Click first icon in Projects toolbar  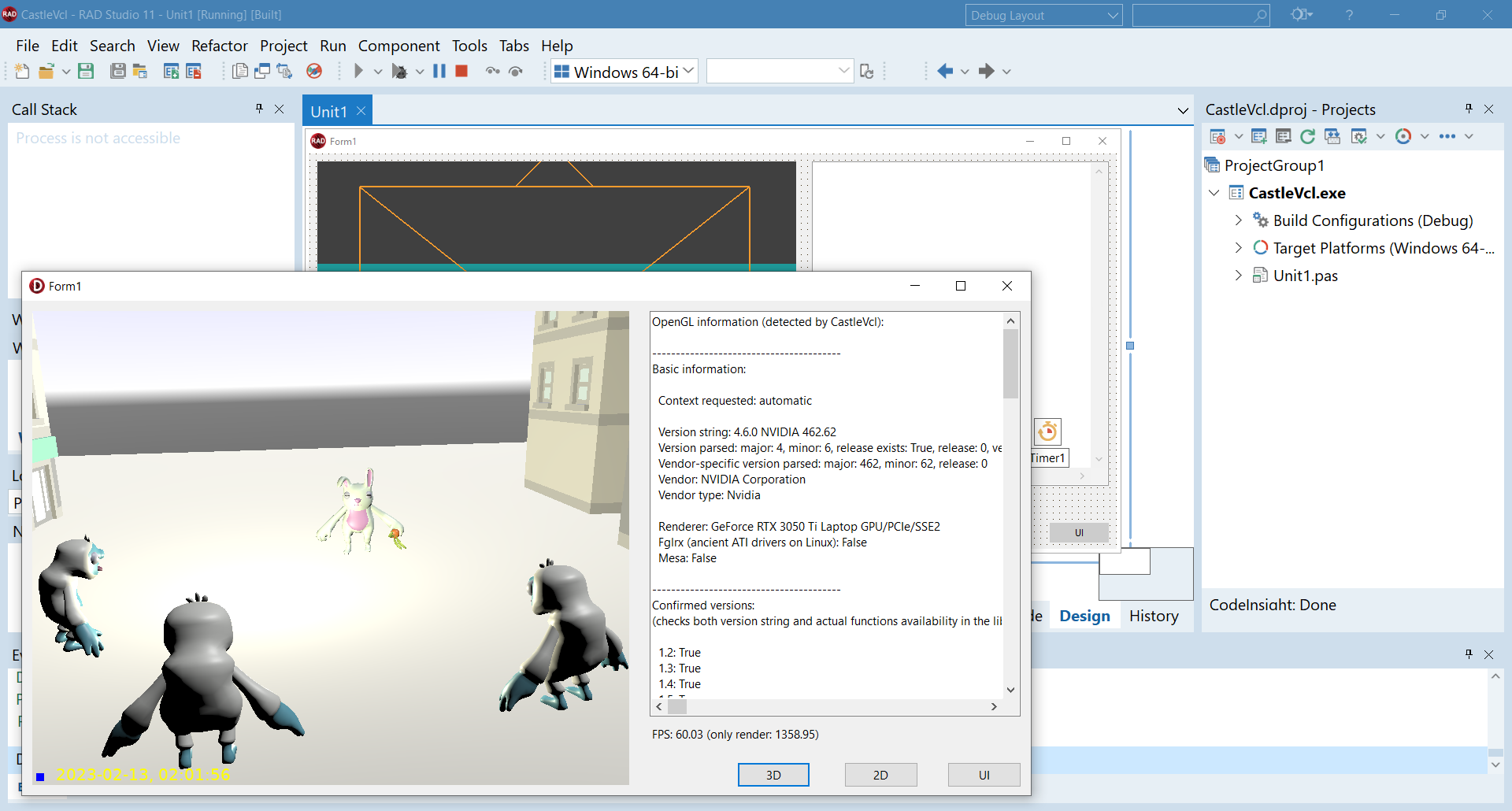pyautogui.click(x=1217, y=136)
